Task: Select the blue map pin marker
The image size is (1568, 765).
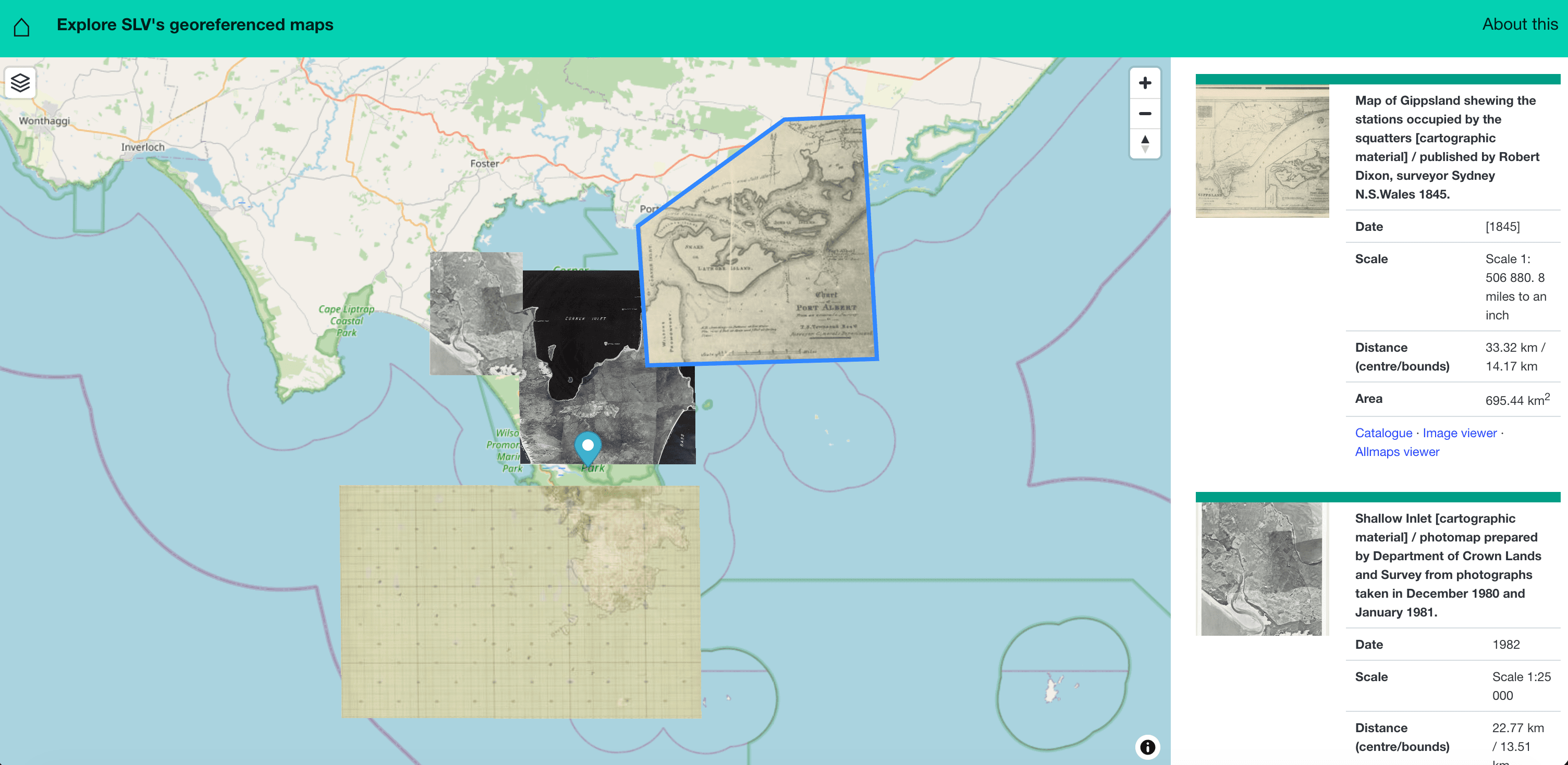Action: (x=587, y=445)
